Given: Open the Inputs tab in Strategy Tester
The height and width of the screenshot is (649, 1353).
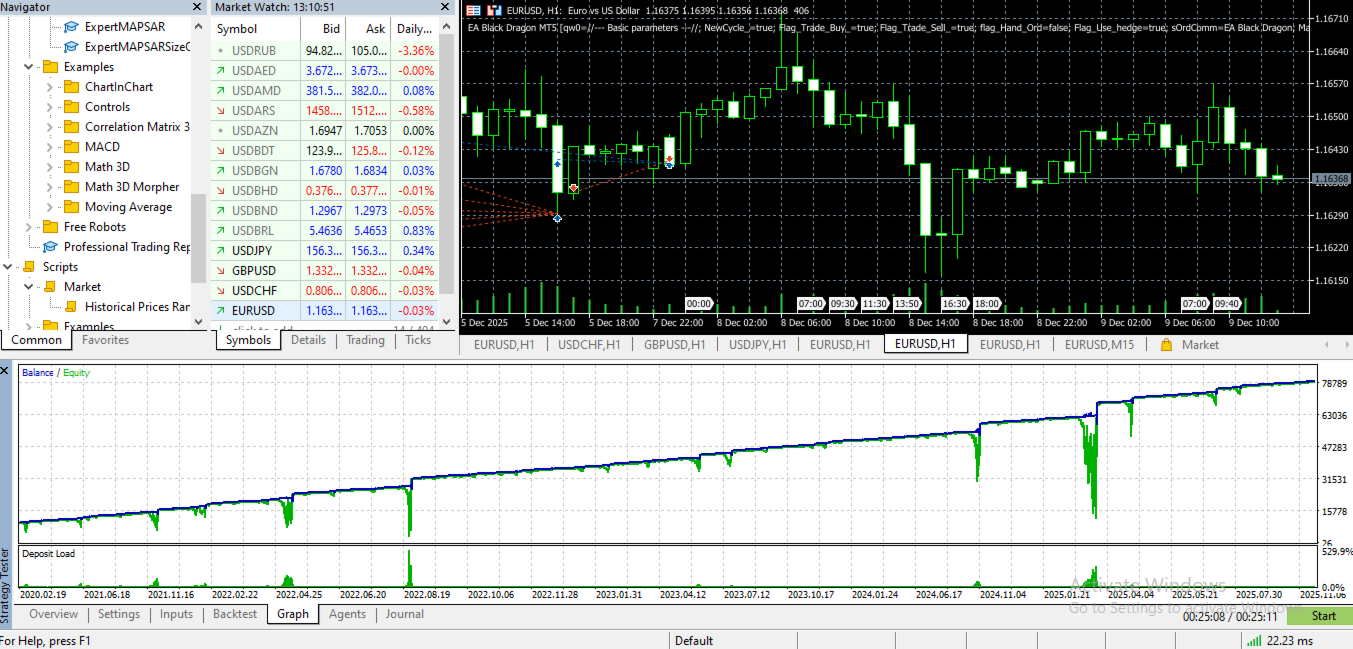Looking at the screenshot, I should click(176, 614).
